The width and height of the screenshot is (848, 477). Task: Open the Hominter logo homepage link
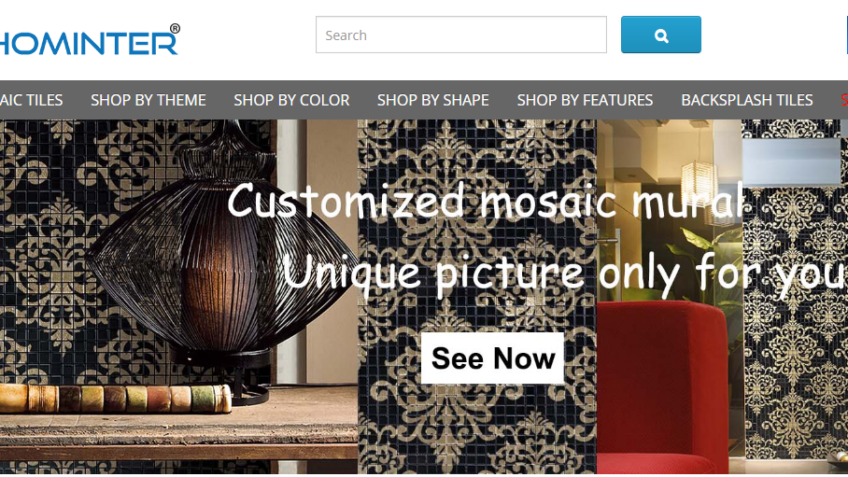[x=89, y=40]
